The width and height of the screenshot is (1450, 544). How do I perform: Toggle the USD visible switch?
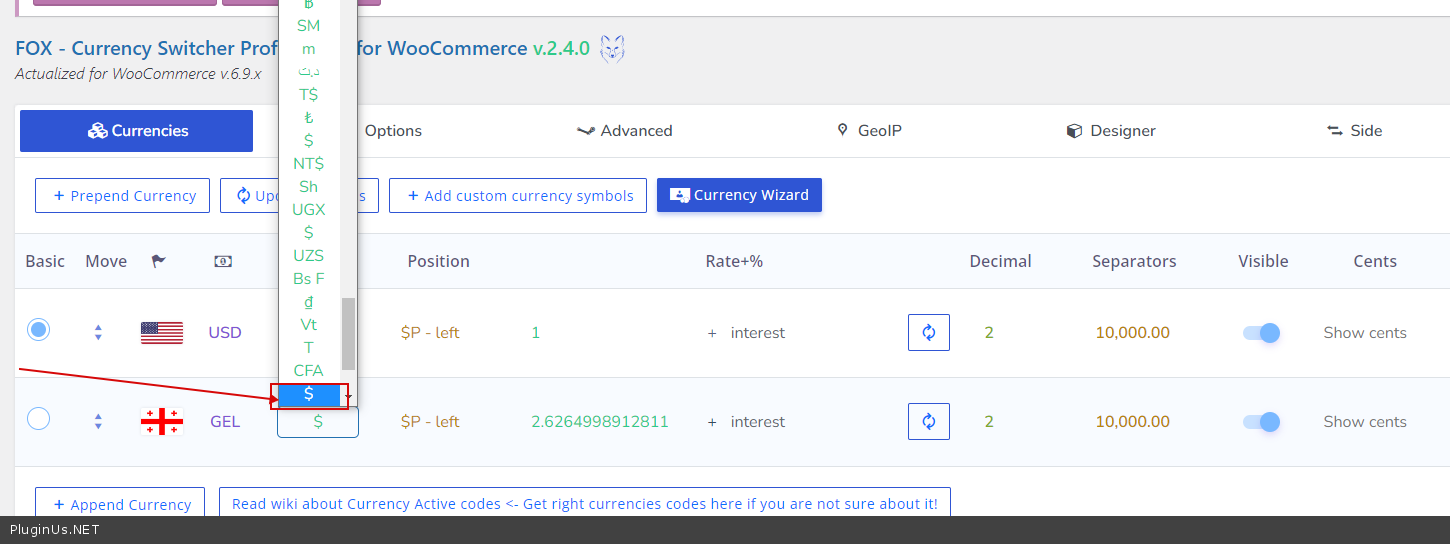(x=1261, y=333)
